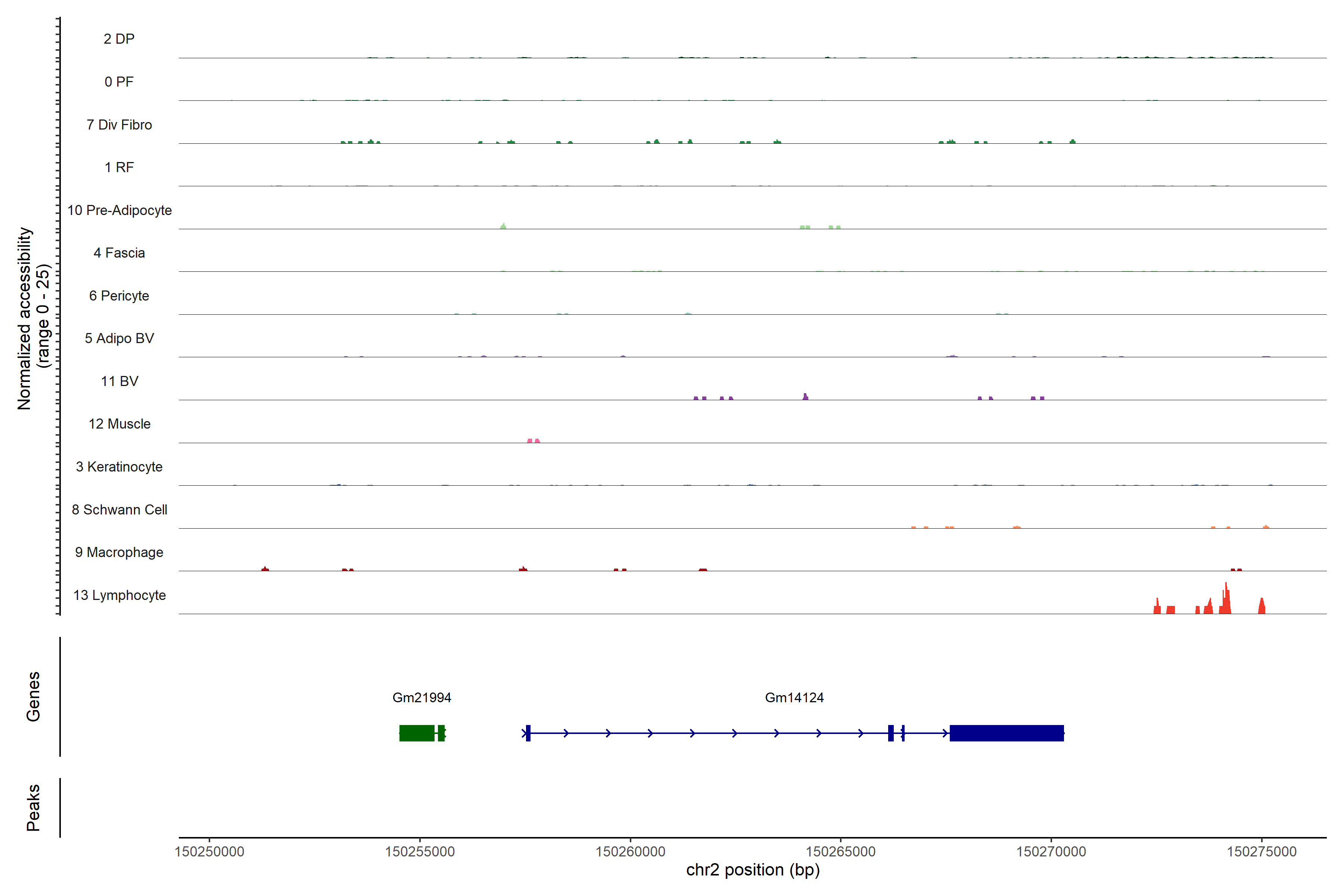Click the 9 Macrophage track label
Viewport: 1344px width, 896px height.
[x=119, y=553]
